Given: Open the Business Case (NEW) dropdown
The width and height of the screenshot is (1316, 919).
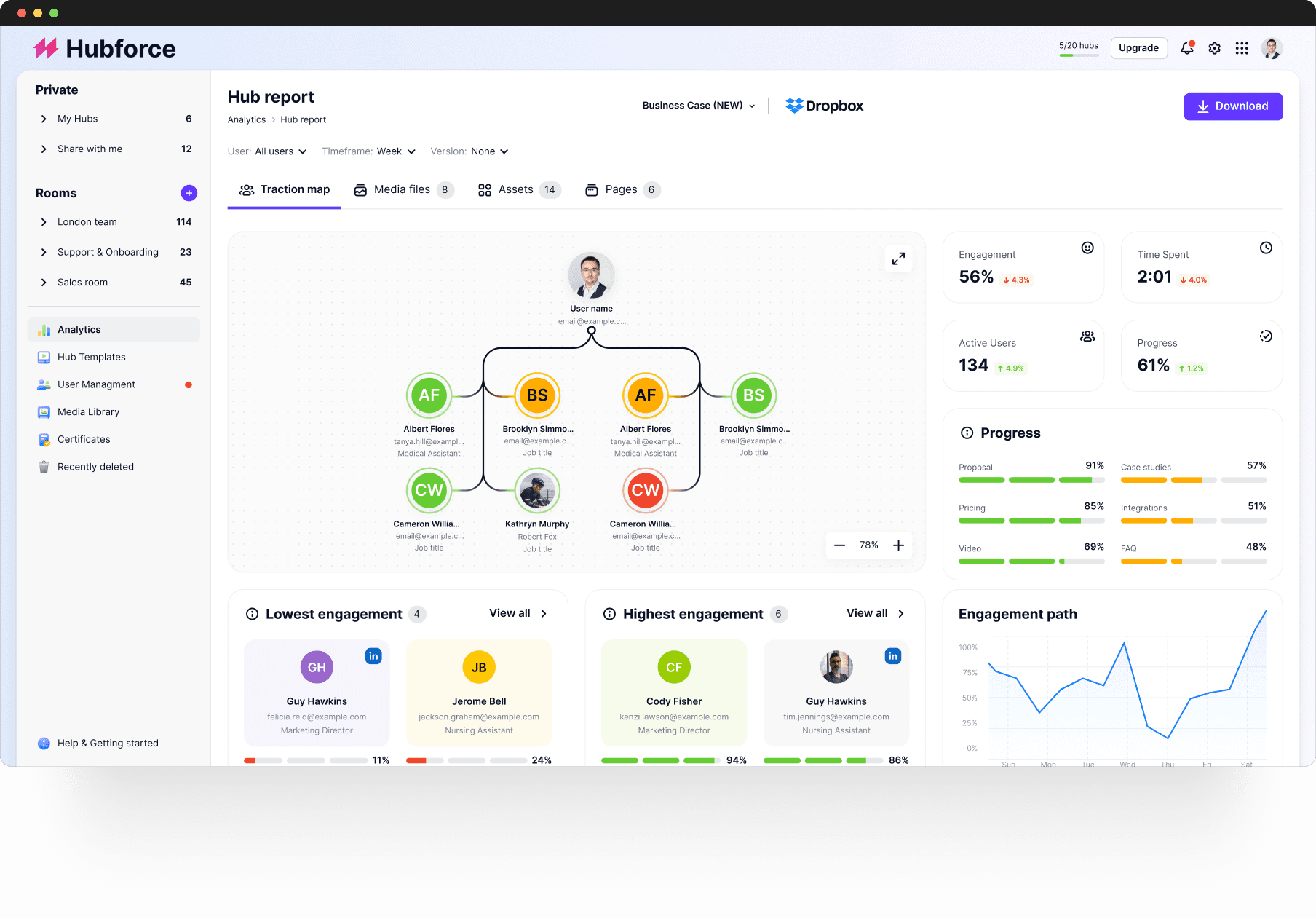Looking at the screenshot, I should point(698,106).
